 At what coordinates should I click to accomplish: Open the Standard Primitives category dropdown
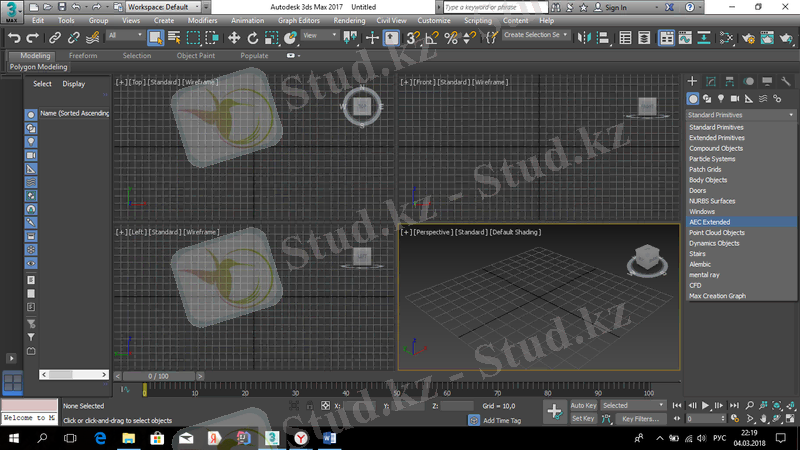(x=741, y=115)
